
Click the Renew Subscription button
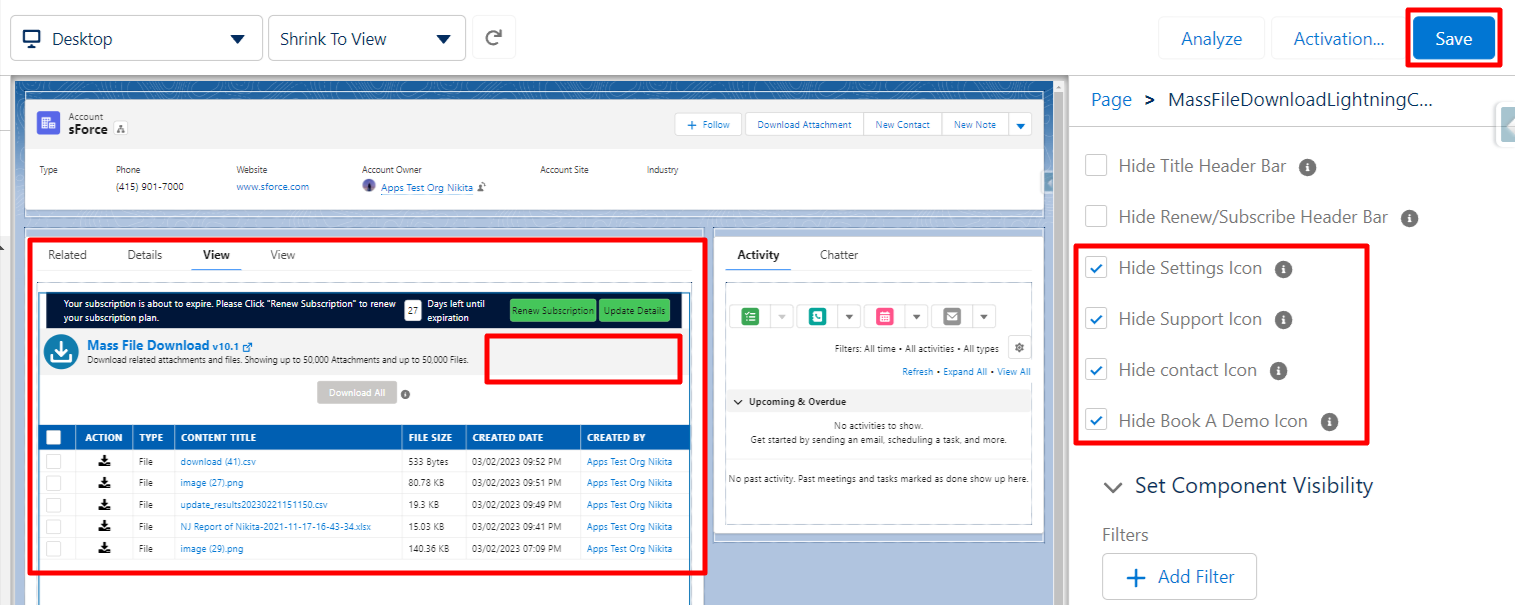[553, 311]
